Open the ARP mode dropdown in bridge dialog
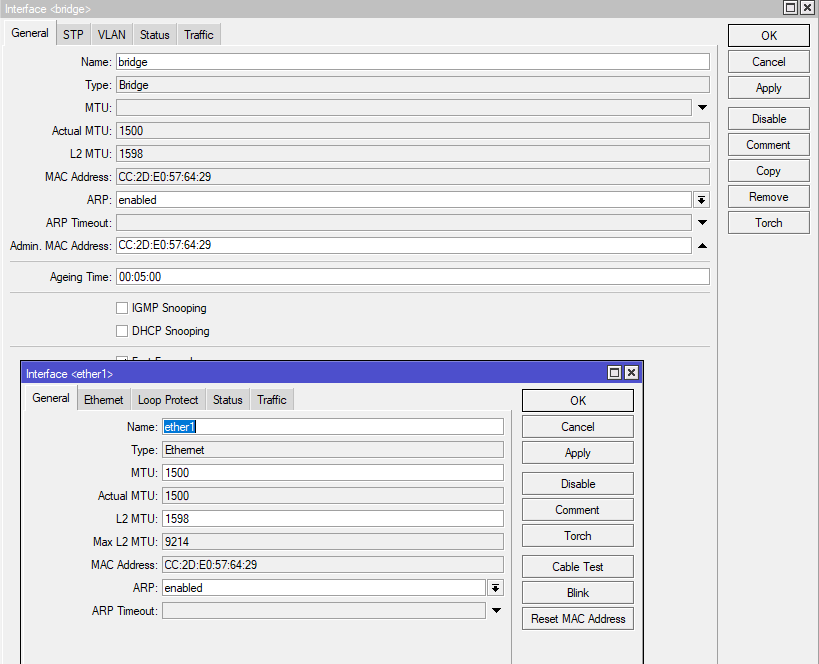This screenshot has height=664, width=819. pos(701,199)
